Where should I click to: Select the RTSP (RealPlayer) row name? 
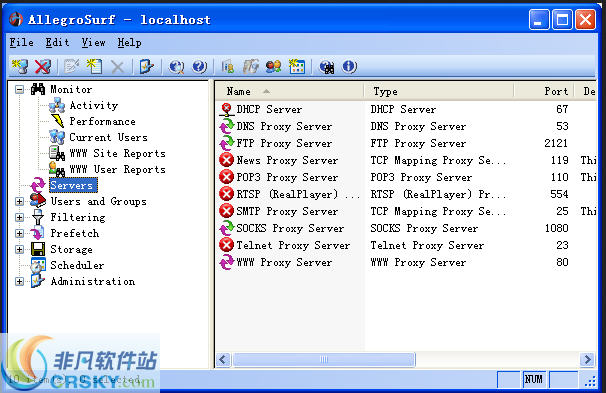click(x=298, y=194)
